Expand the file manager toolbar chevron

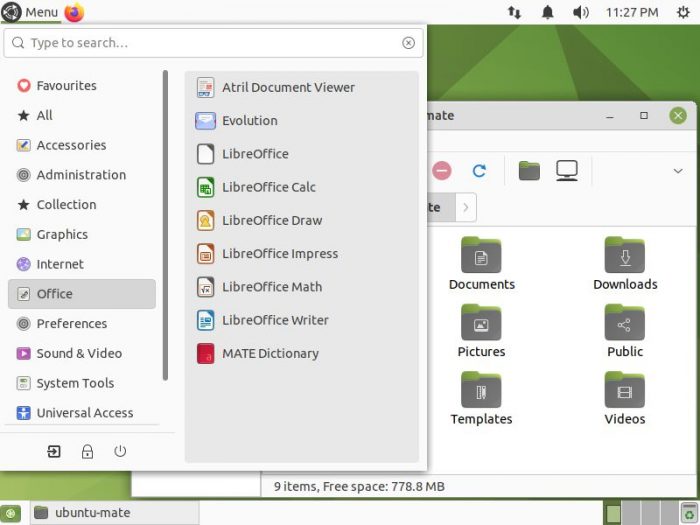(x=677, y=171)
